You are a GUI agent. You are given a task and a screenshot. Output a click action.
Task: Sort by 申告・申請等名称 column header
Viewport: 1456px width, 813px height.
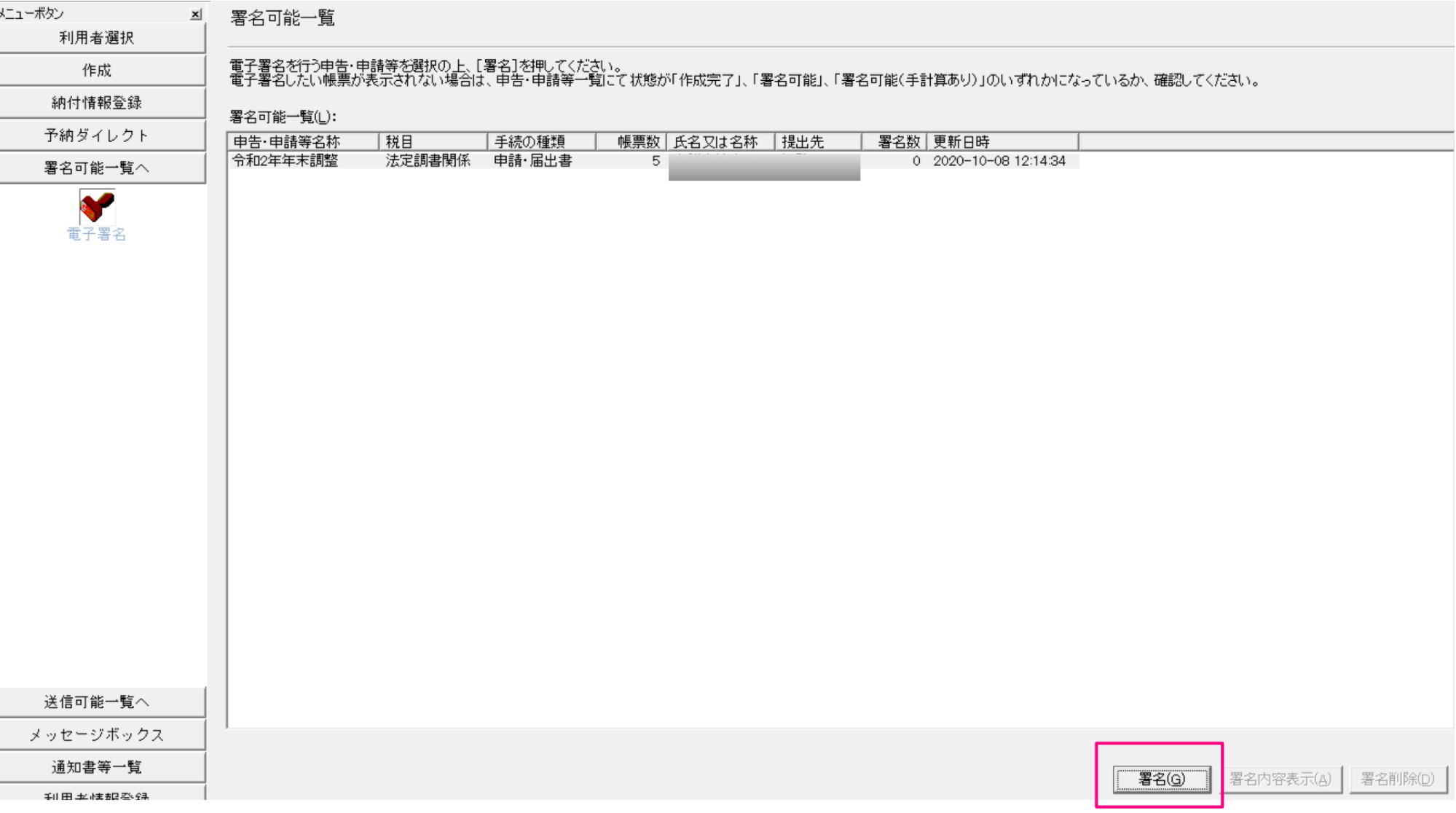pyautogui.click(x=303, y=142)
